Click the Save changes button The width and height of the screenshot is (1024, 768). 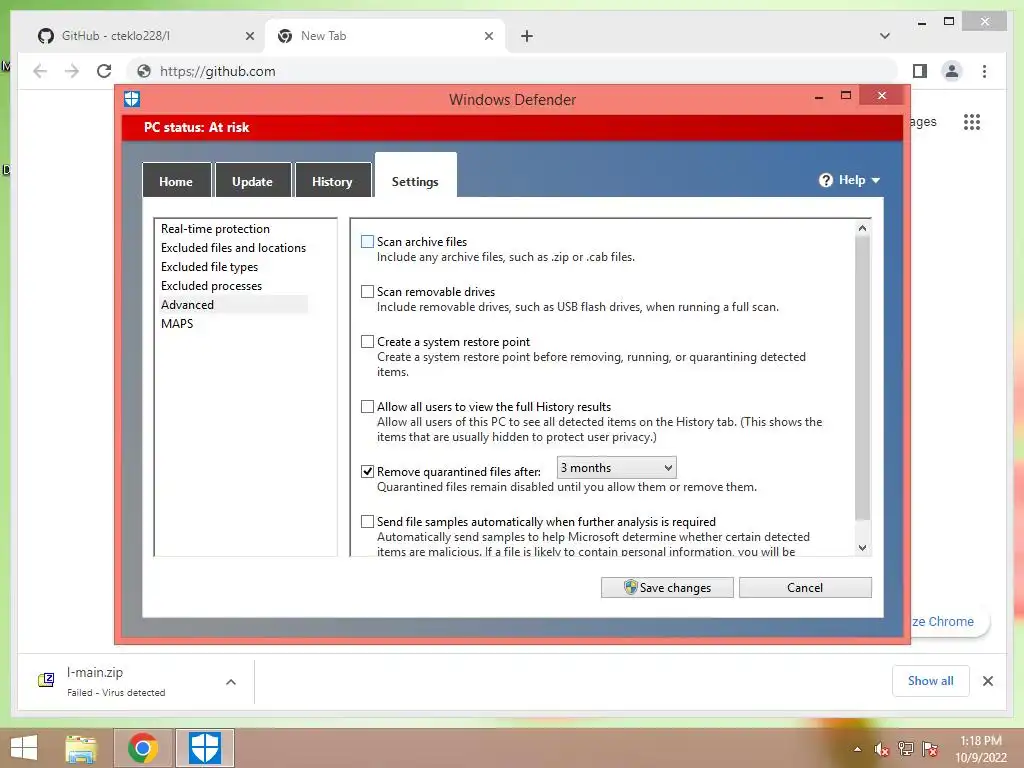point(667,587)
